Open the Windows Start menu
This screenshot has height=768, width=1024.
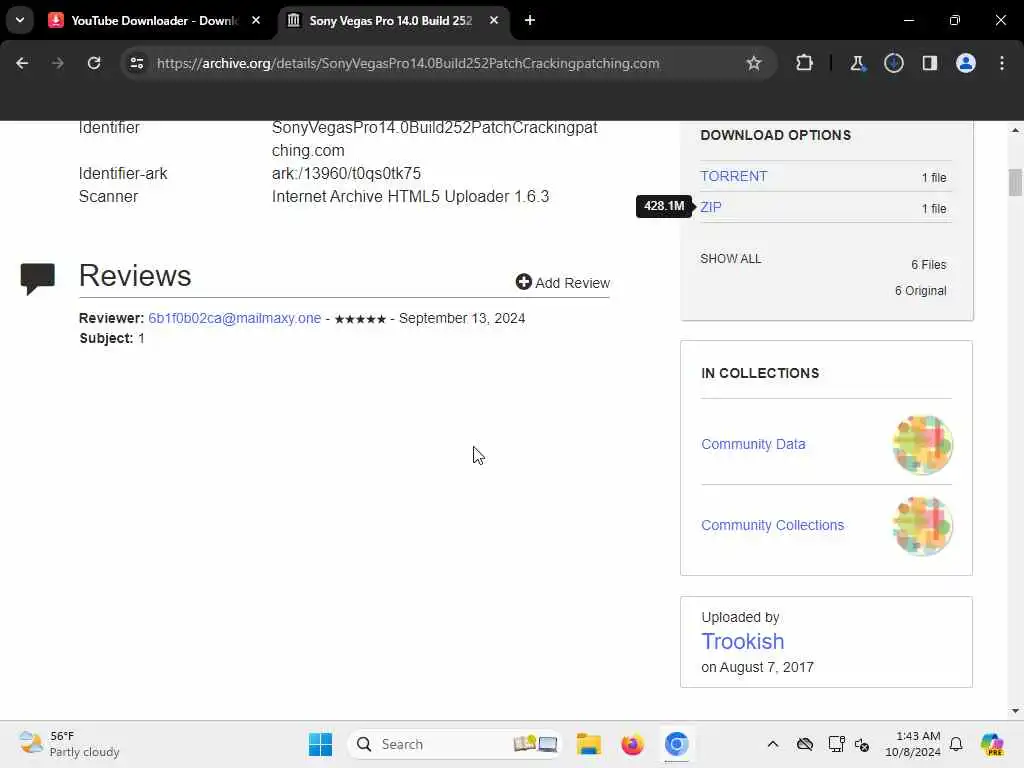click(320, 744)
